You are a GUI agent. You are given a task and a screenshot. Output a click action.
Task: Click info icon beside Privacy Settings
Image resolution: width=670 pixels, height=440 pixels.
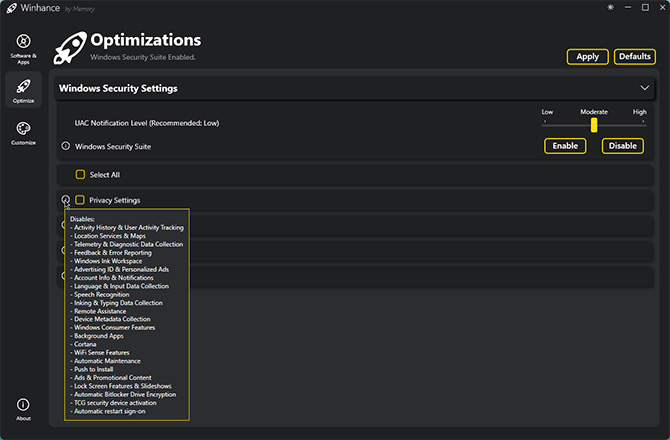click(65, 199)
